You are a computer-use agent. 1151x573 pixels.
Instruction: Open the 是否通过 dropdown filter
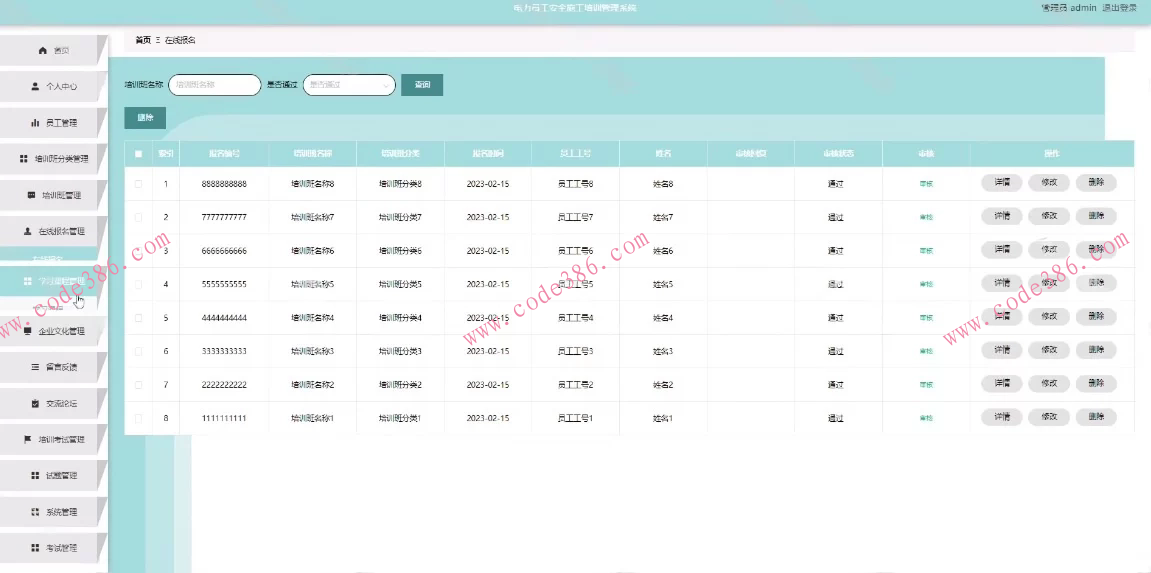click(349, 85)
